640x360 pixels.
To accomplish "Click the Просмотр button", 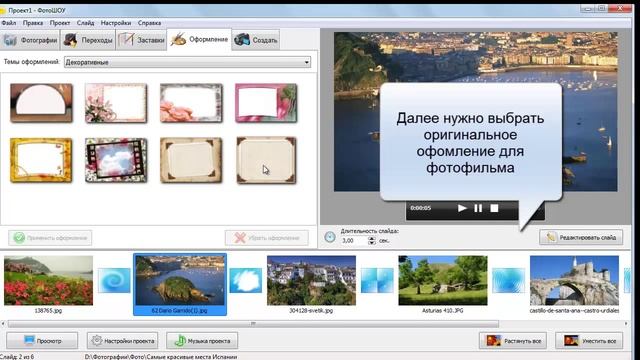I will [x=42, y=340].
